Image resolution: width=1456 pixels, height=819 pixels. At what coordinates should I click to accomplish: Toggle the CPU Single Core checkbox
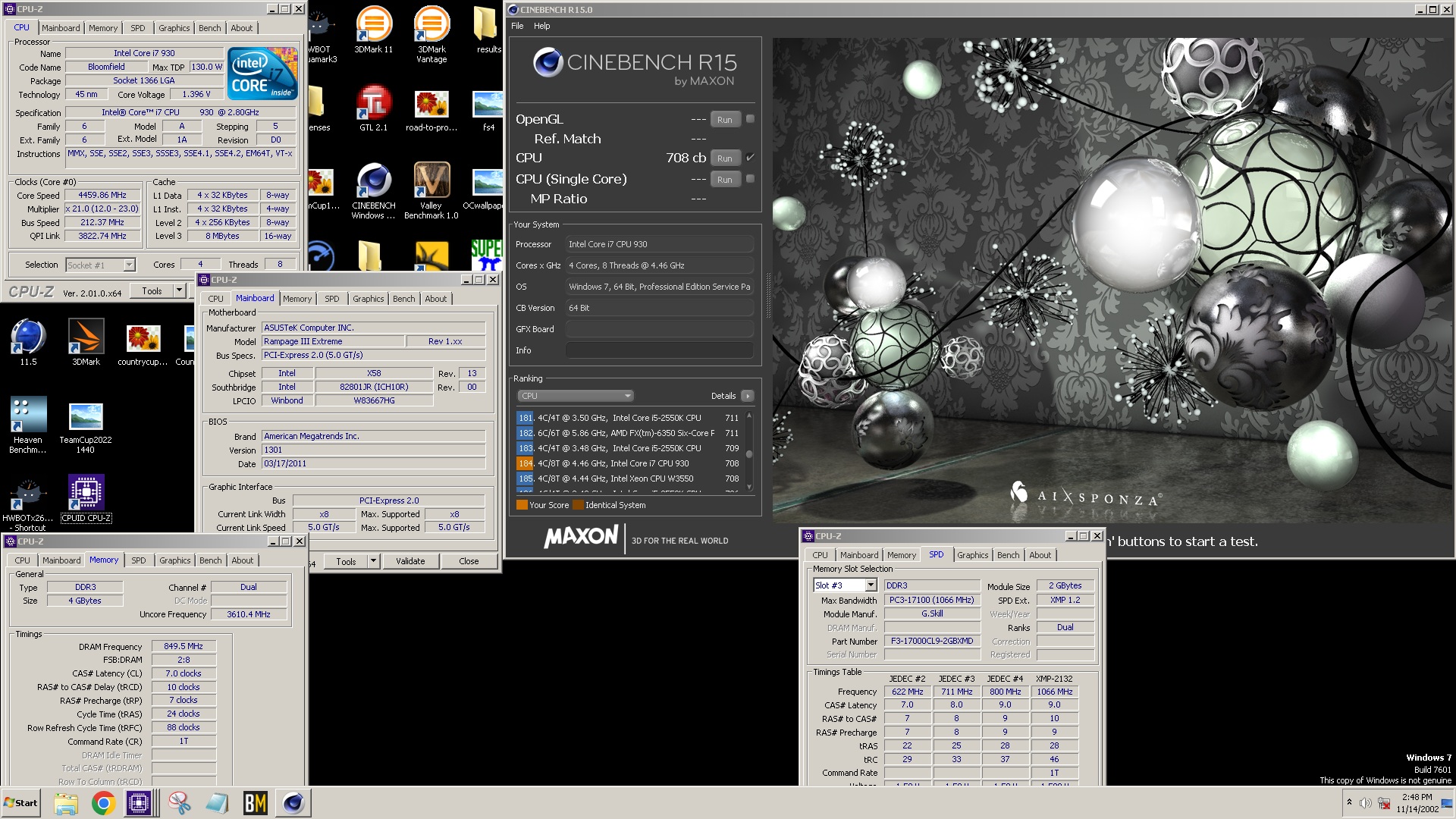[x=750, y=179]
